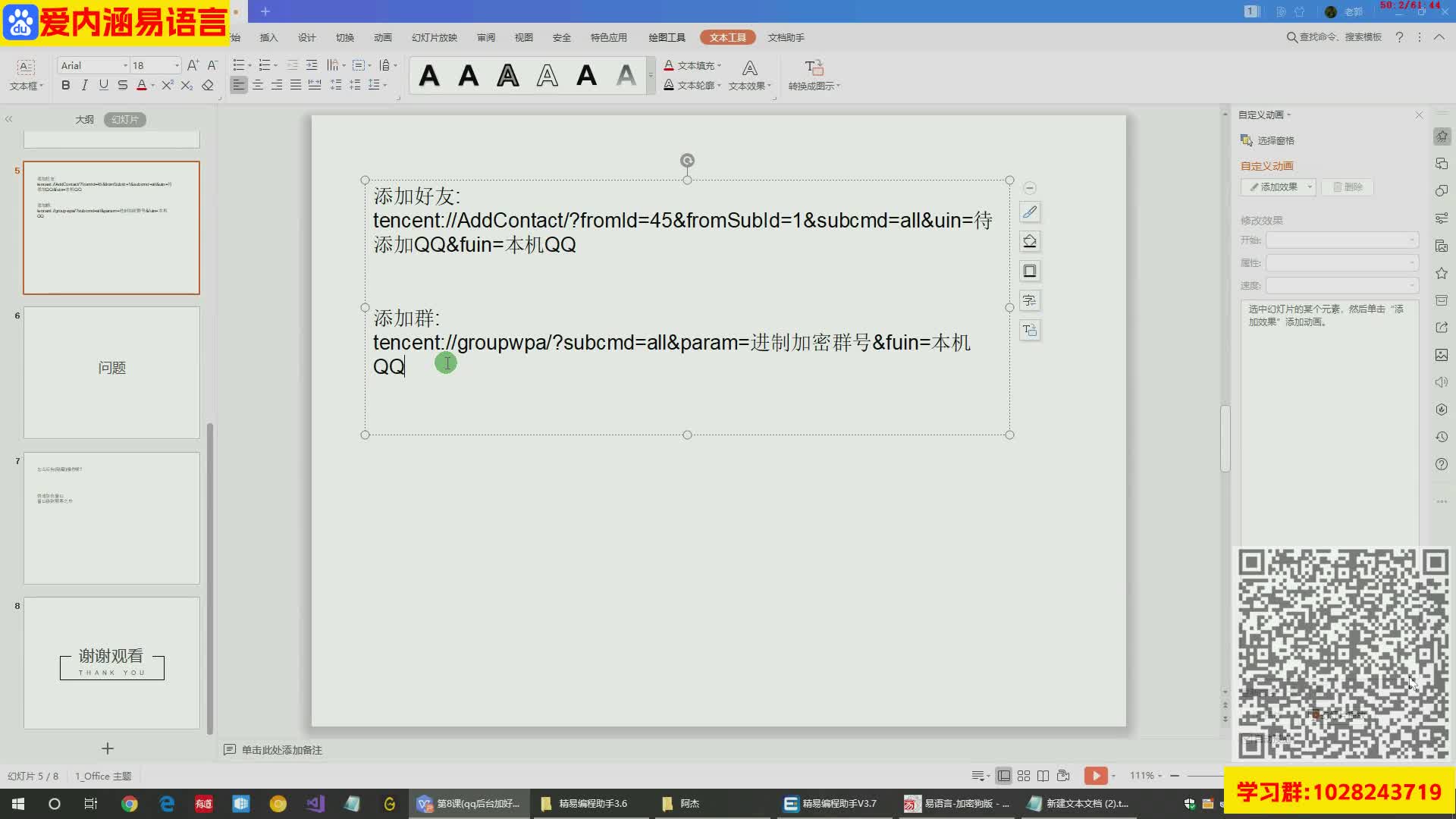Toggle italic formatting
Viewport: 1456px width, 819px height.
[84, 85]
